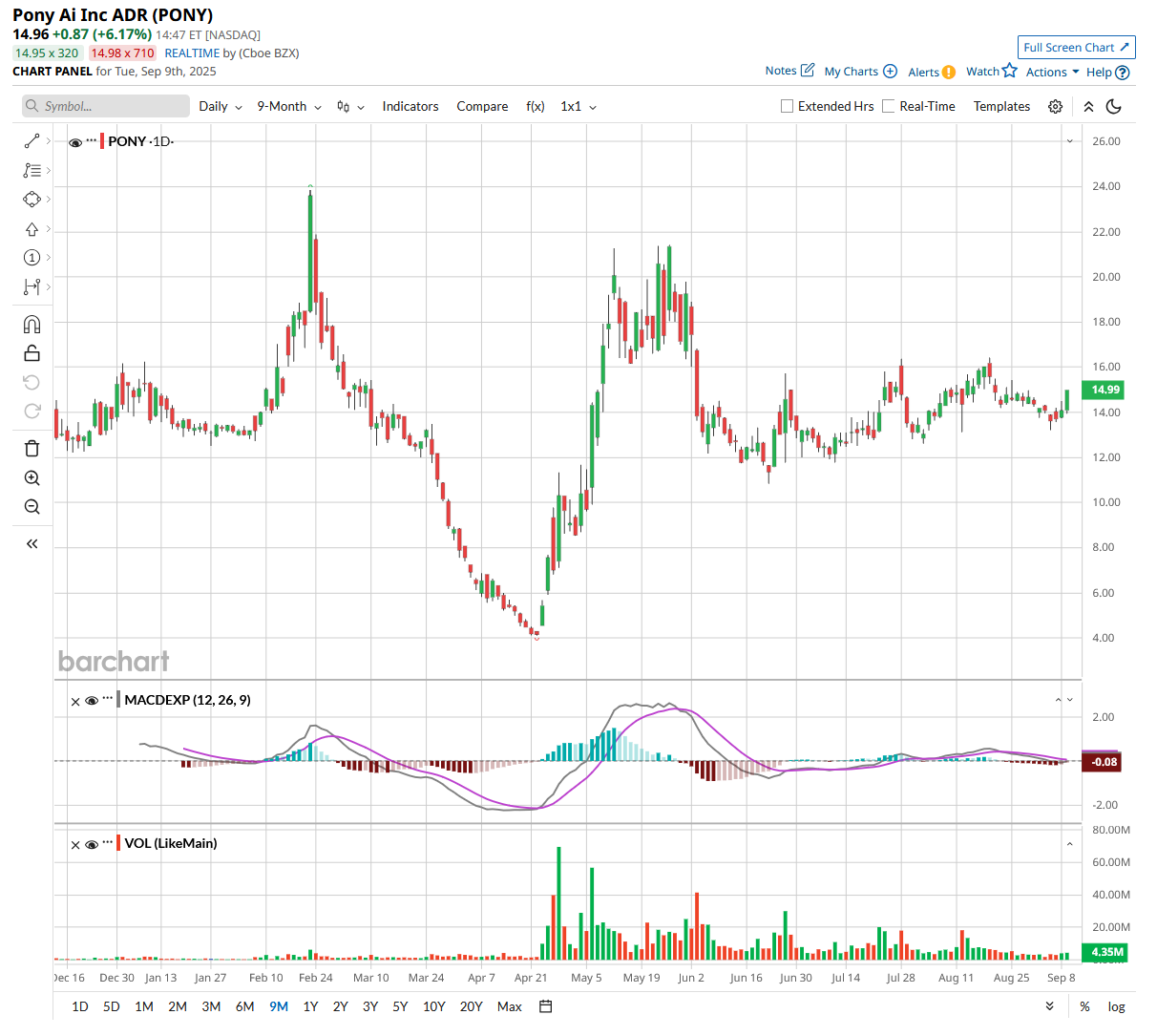Open the Daily frequency dropdown
The image size is (1157, 1036).
(x=221, y=106)
